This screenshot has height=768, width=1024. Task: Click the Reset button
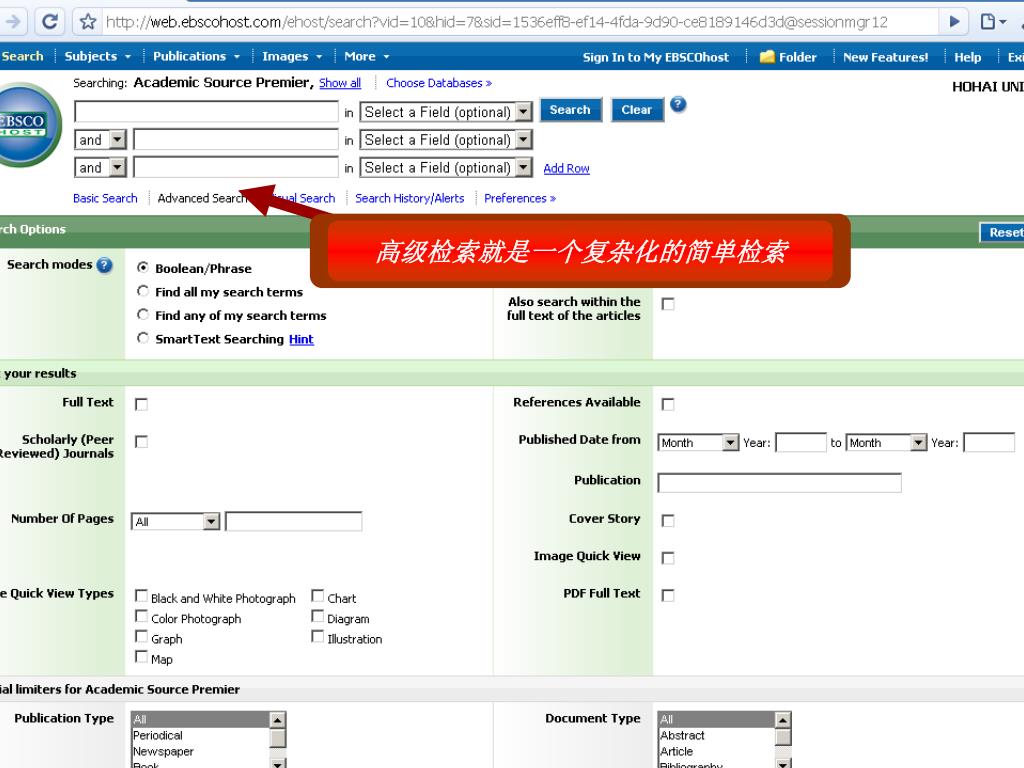(1004, 232)
